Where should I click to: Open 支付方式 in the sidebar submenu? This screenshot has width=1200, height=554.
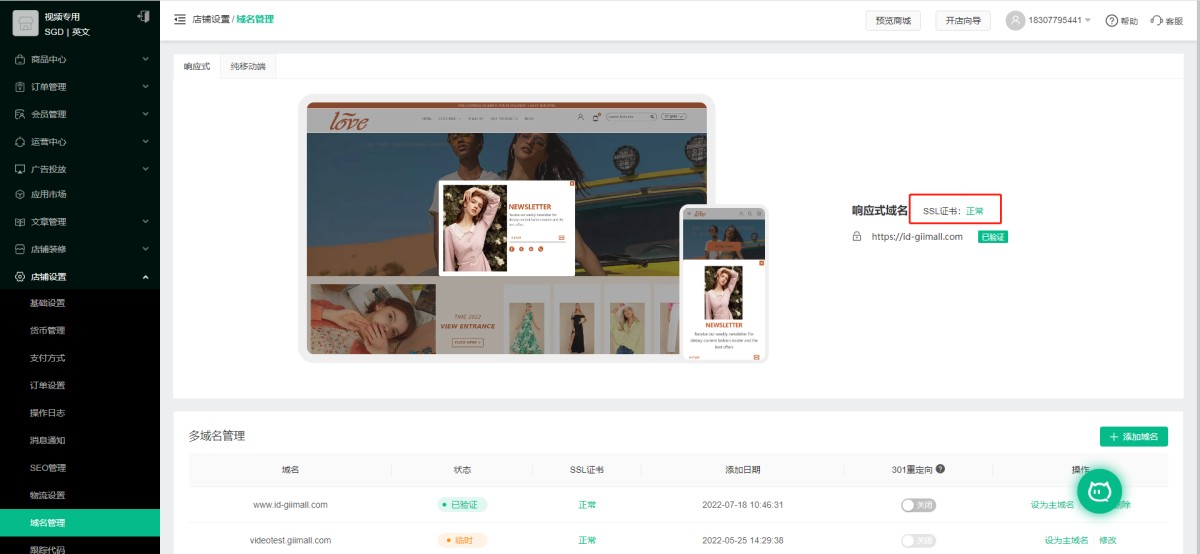(x=48, y=358)
